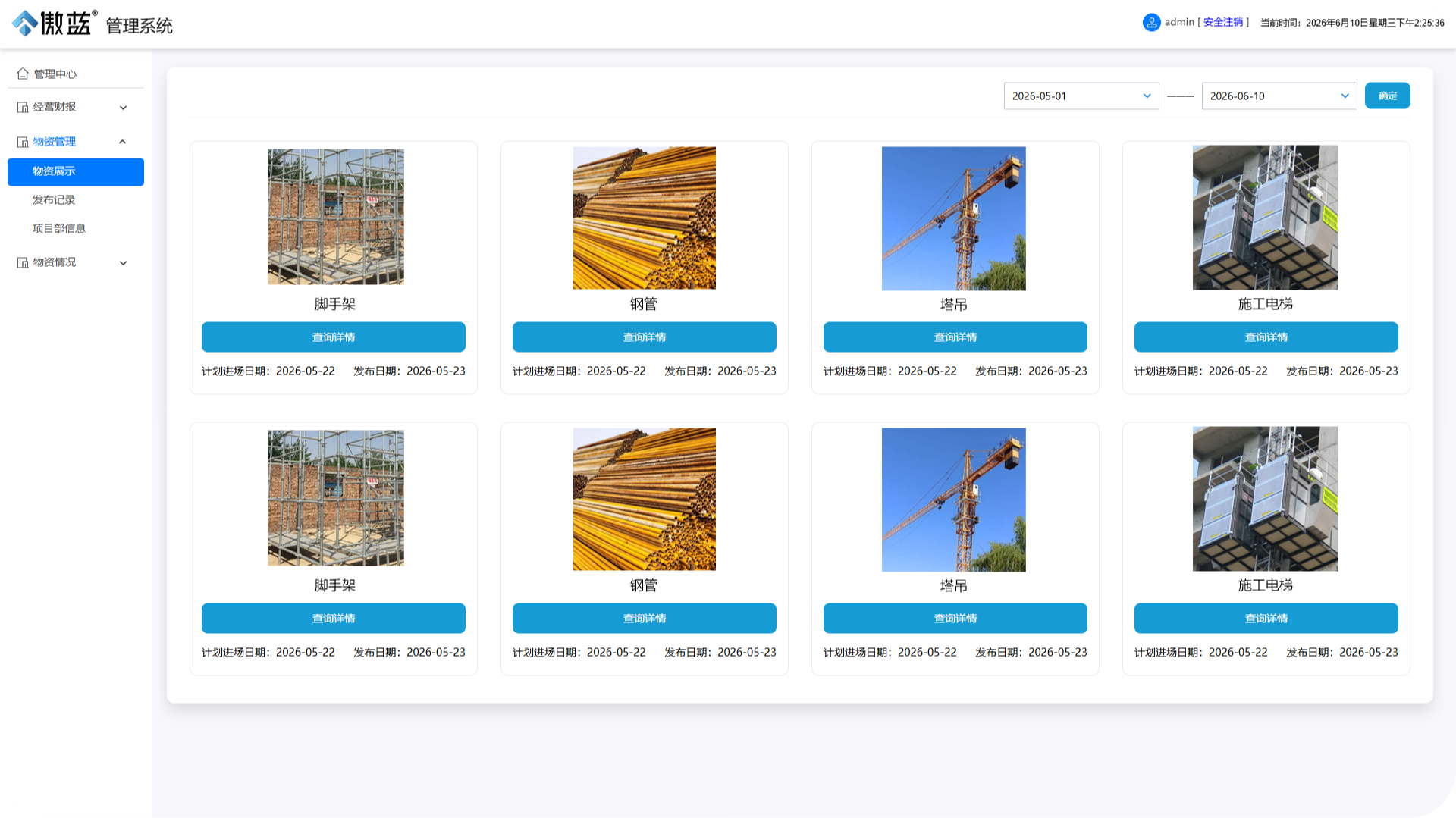Click second-row scaffold 脚手架 photo
Viewport: 1456px width, 818px height.
336,498
